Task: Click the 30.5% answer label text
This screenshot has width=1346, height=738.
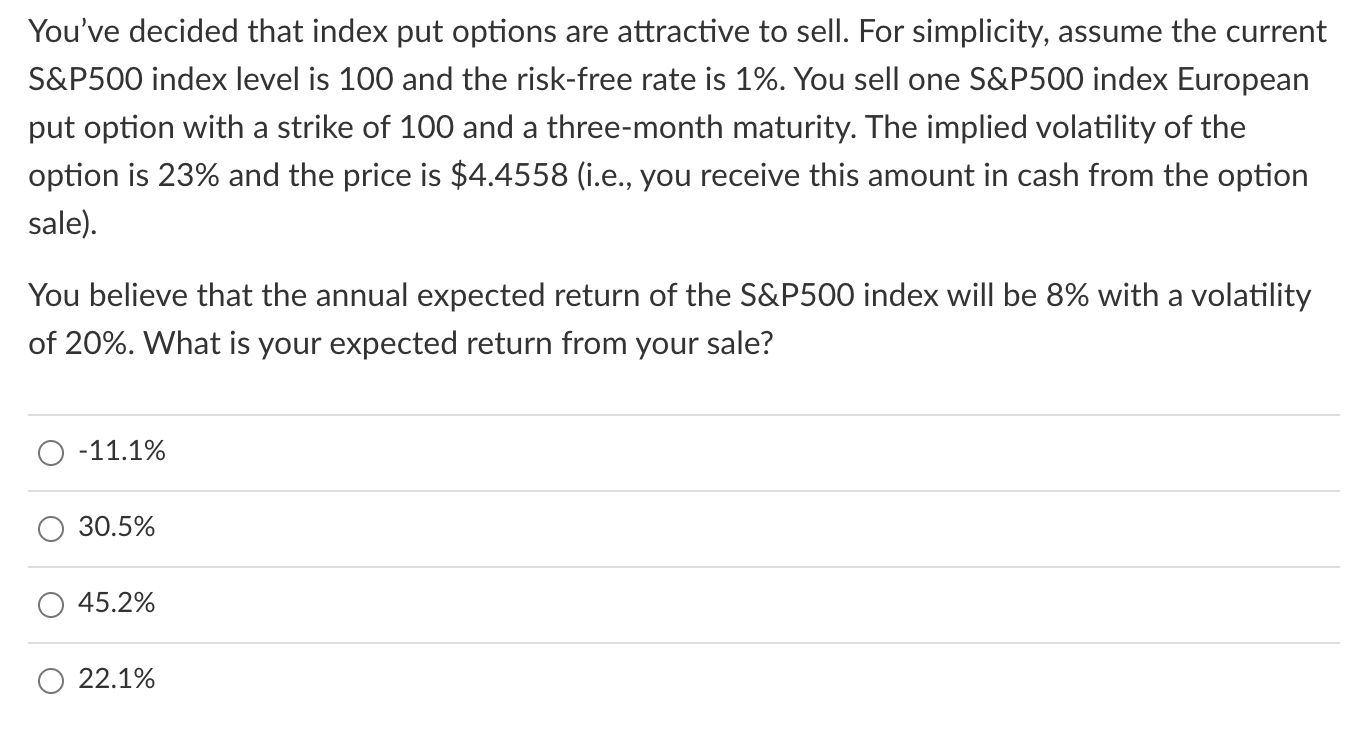Action: [x=117, y=528]
